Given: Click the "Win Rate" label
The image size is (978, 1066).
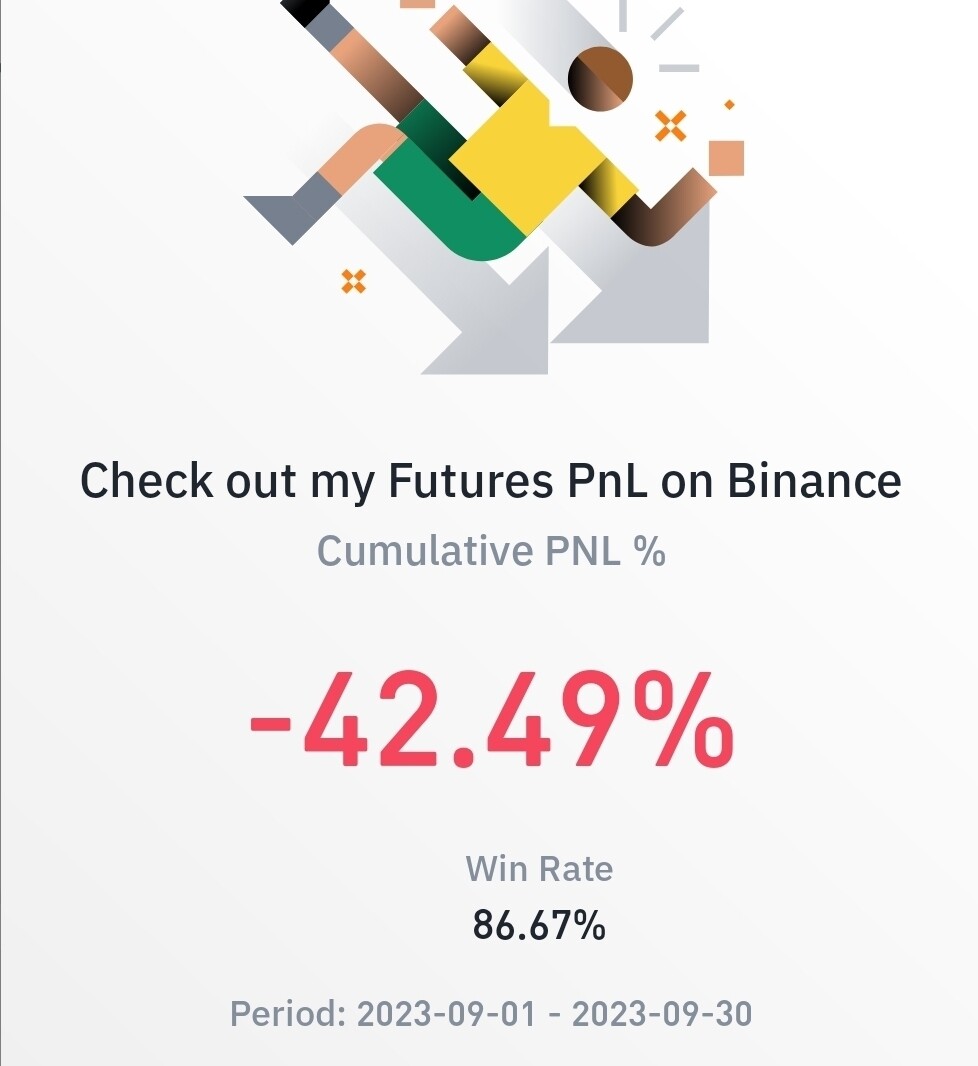Looking at the screenshot, I should tap(539, 868).
